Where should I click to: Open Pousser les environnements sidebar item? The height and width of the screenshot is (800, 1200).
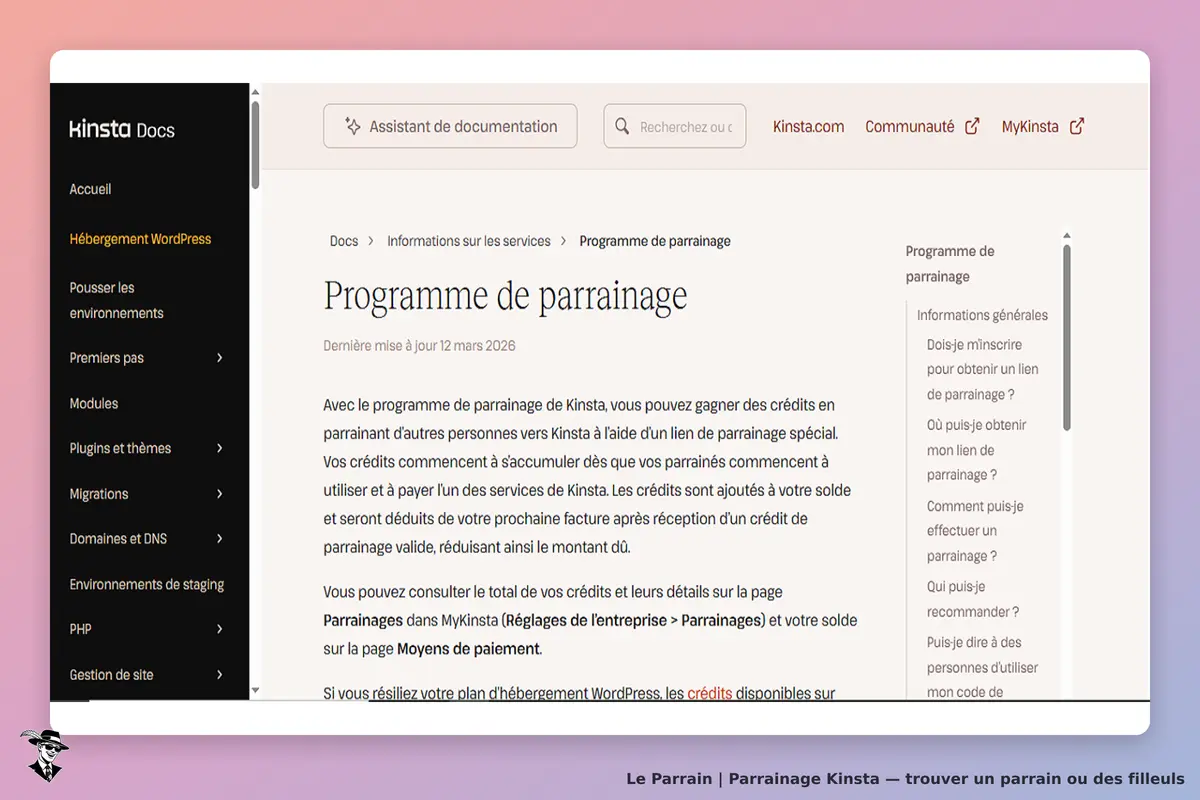coord(116,300)
